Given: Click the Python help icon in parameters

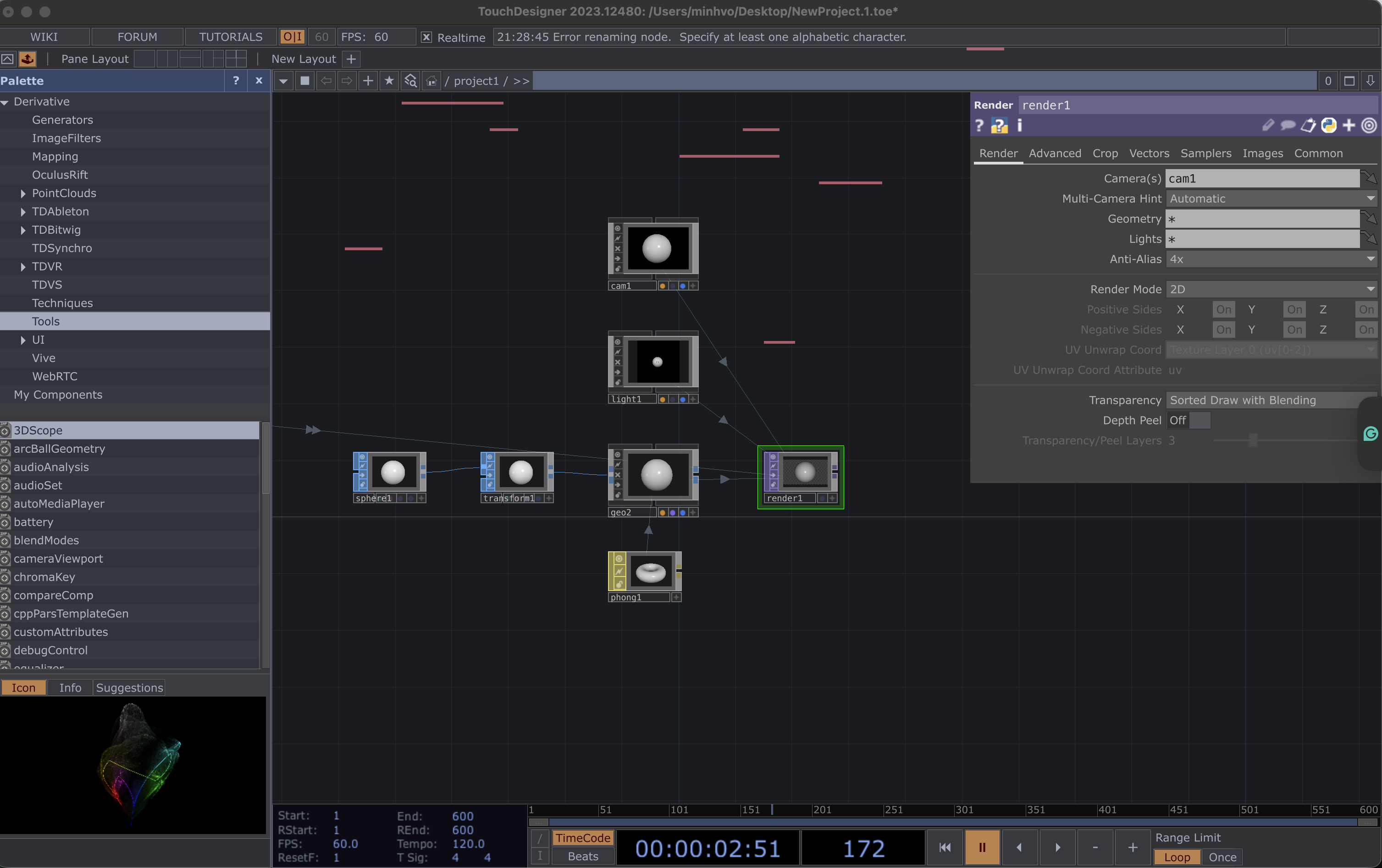Looking at the screenshot, I should [999, 126].
